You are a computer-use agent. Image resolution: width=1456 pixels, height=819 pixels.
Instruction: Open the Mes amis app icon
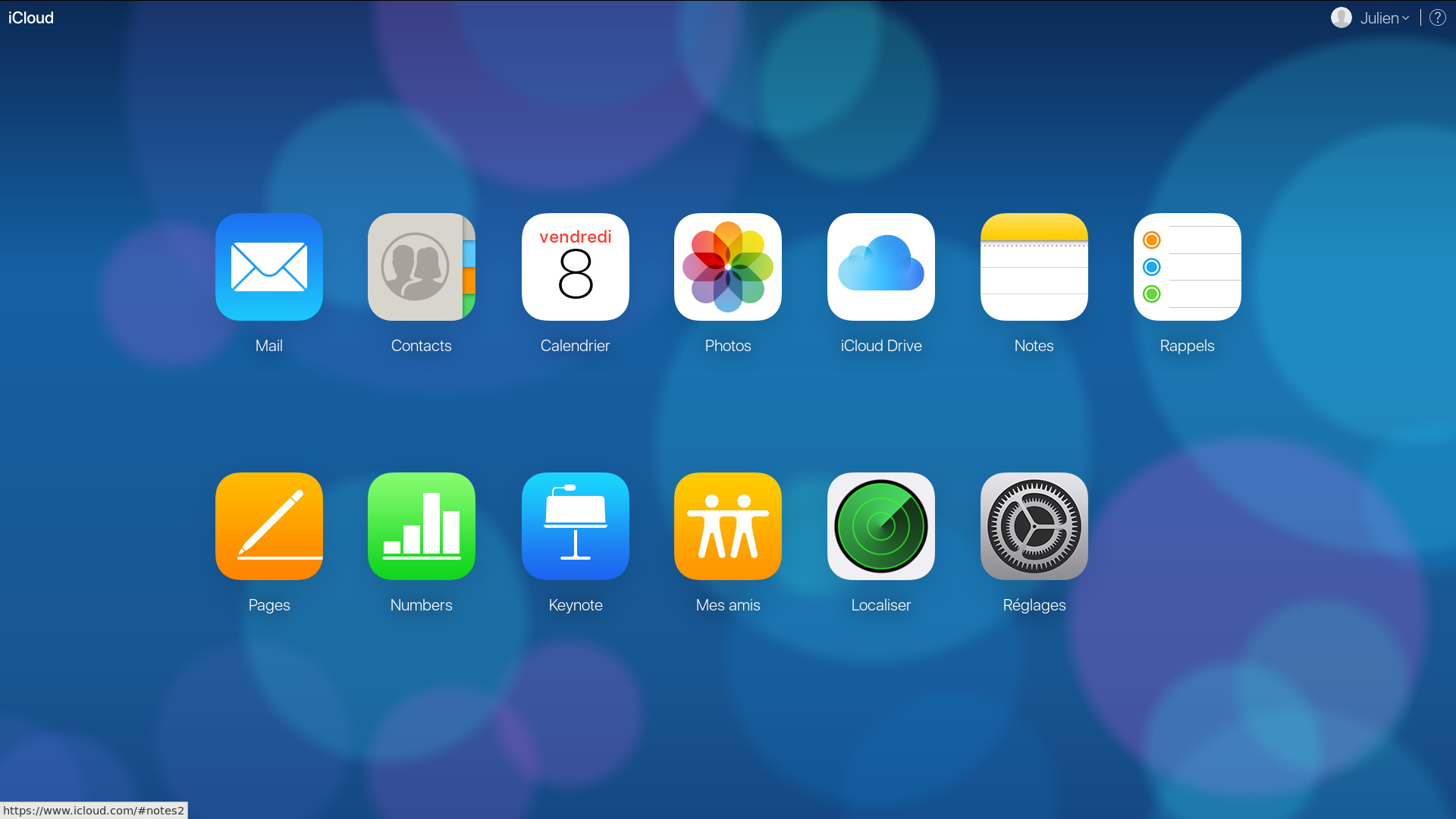[x=728, y=526]
